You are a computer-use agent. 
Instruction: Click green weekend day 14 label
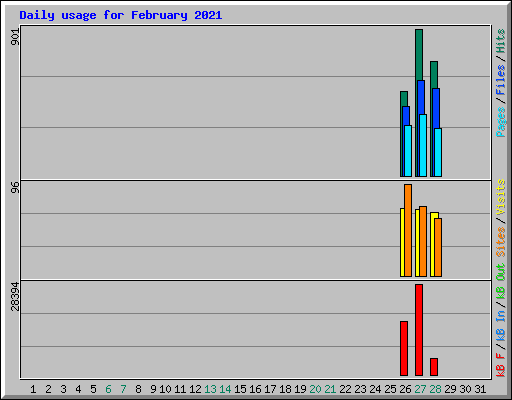click(225, 389)
